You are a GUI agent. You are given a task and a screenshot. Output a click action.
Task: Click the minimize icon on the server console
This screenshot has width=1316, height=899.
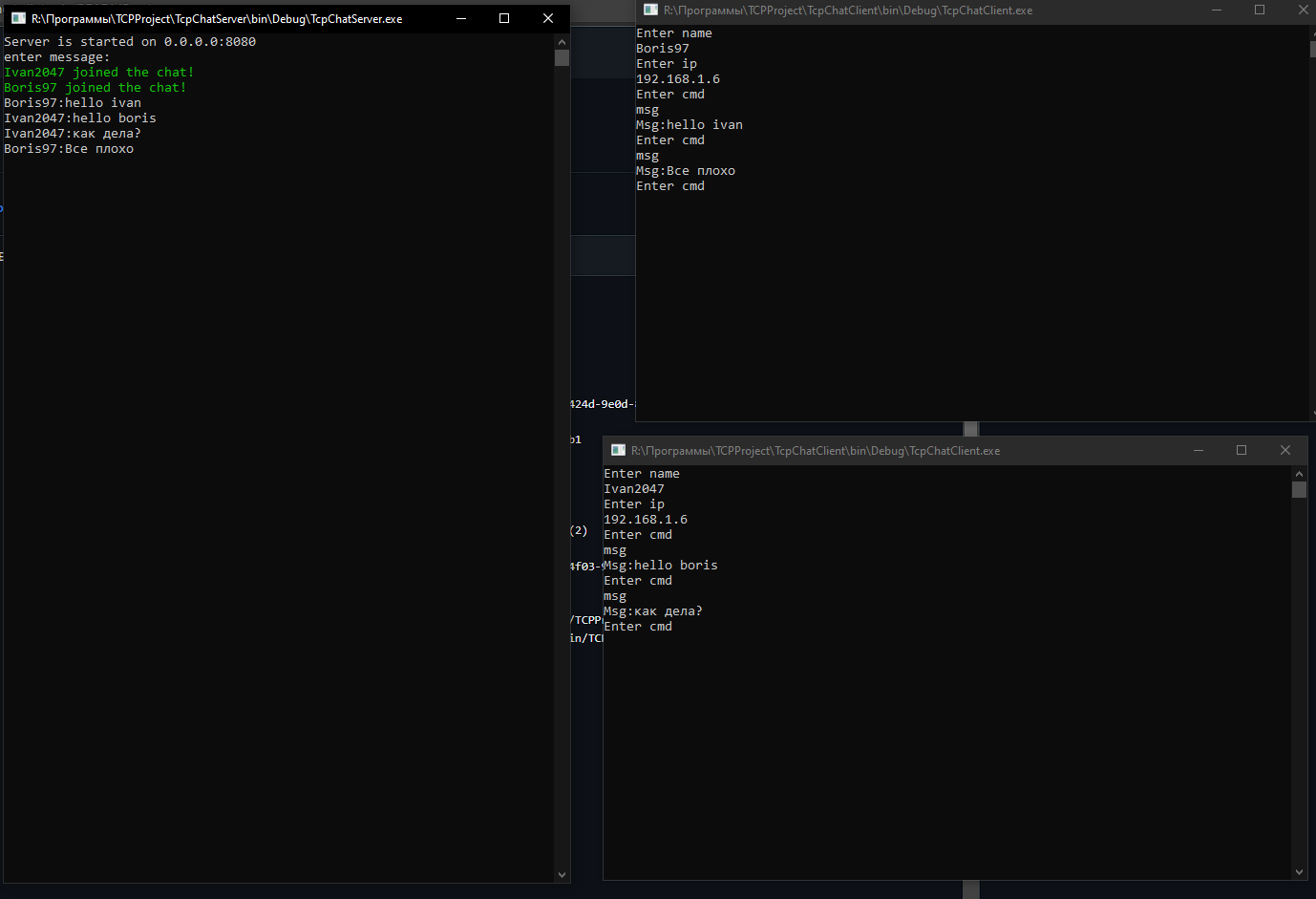(x=459, y=17)
